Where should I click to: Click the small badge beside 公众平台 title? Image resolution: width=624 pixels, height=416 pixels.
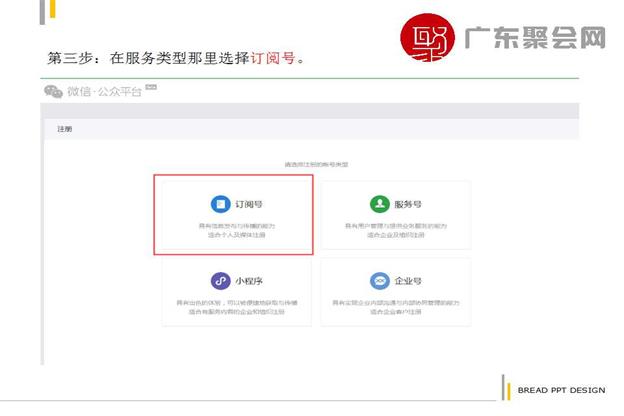coord(151,89)
